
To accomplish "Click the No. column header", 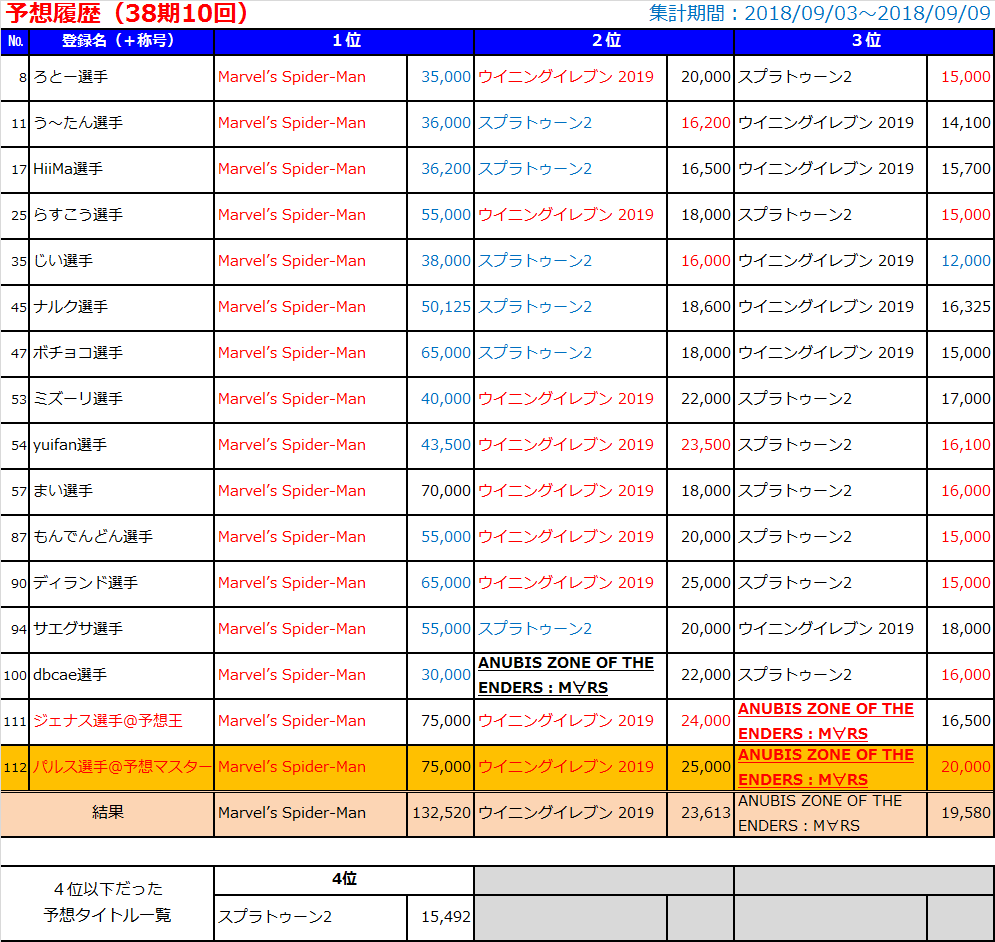I will tap(15, 41).
